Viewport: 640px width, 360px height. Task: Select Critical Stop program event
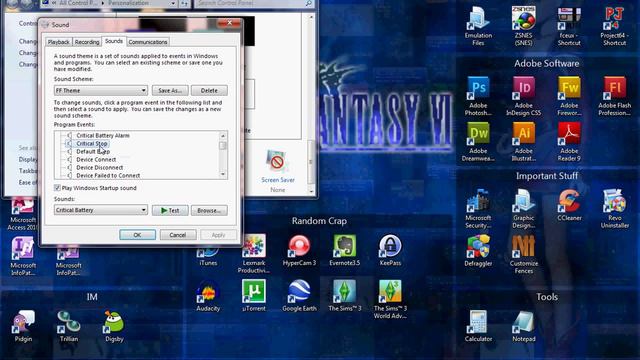tap(91, 143)
